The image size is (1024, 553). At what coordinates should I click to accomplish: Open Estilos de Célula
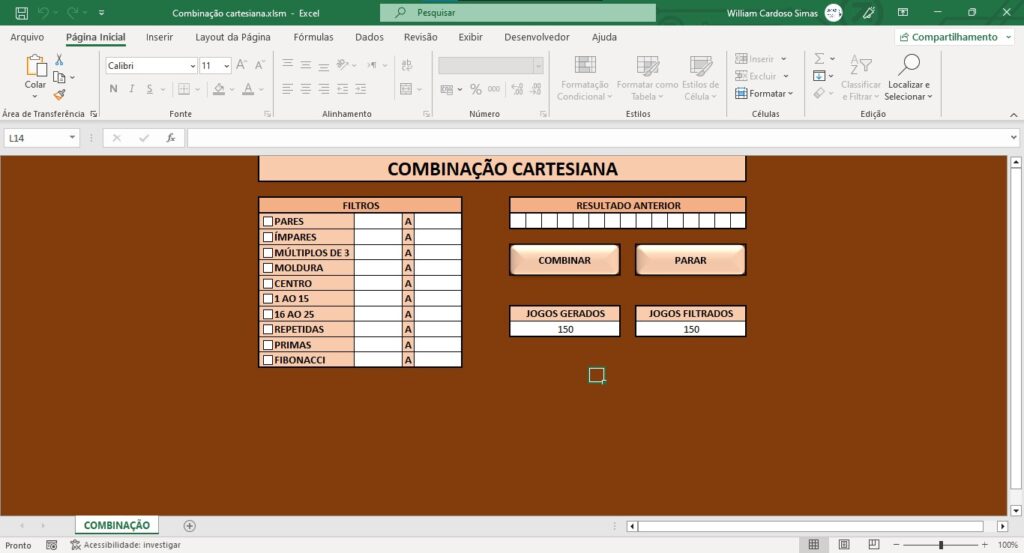700,78
